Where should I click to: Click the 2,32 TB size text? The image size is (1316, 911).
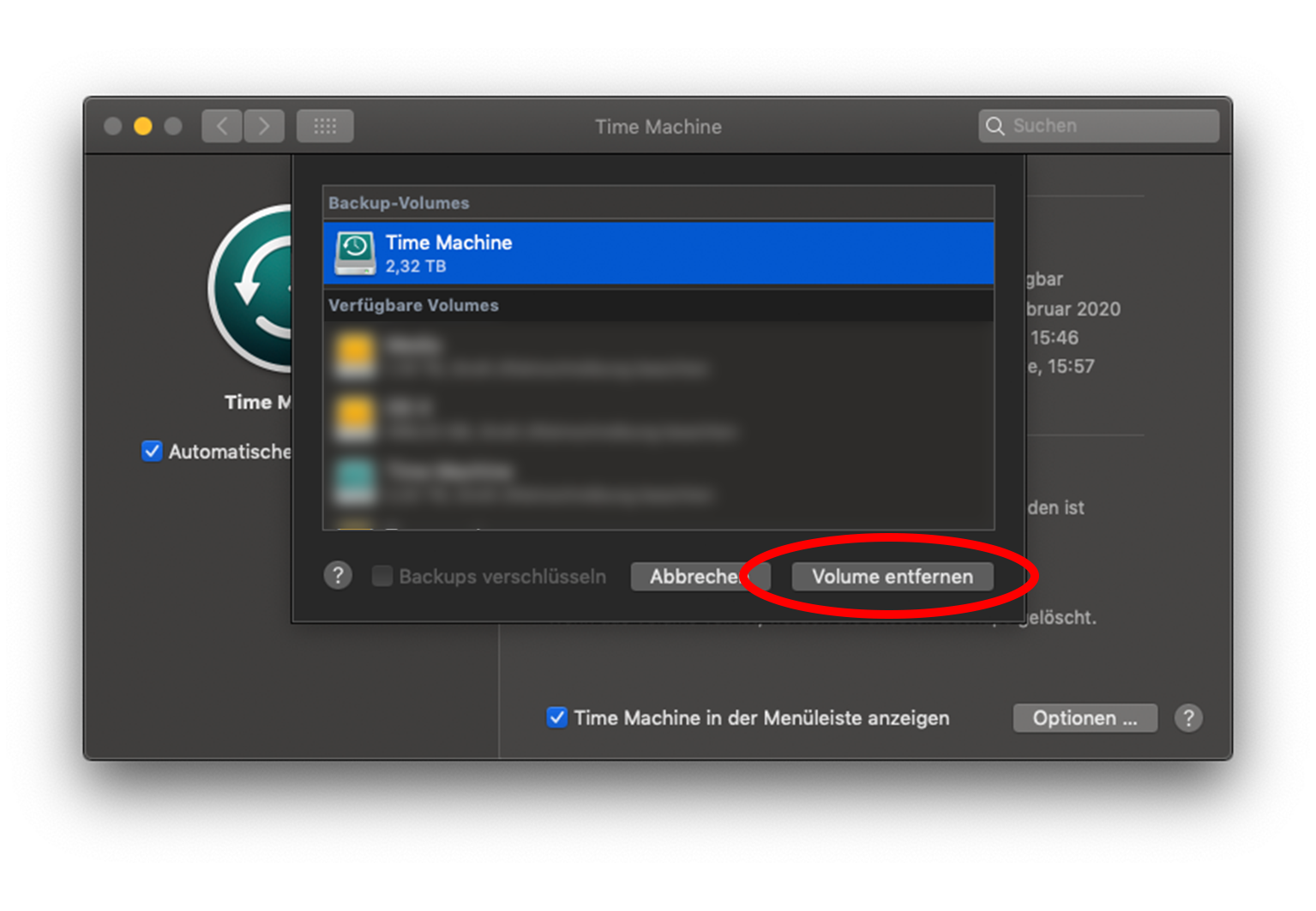tap(416, 267)
